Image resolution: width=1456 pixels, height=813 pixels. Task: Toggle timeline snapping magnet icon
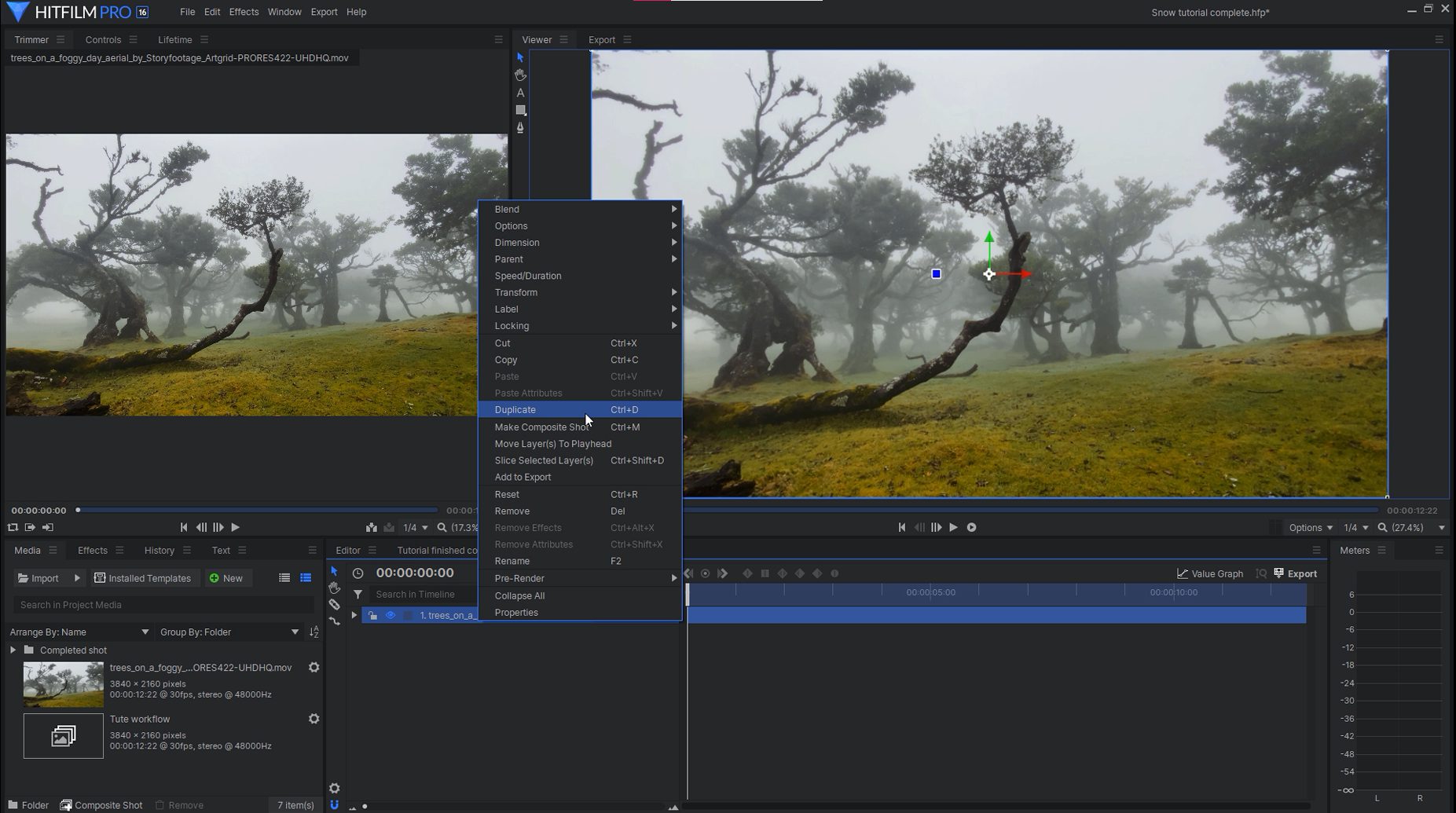pyautogui.click(x=334, y=804)
